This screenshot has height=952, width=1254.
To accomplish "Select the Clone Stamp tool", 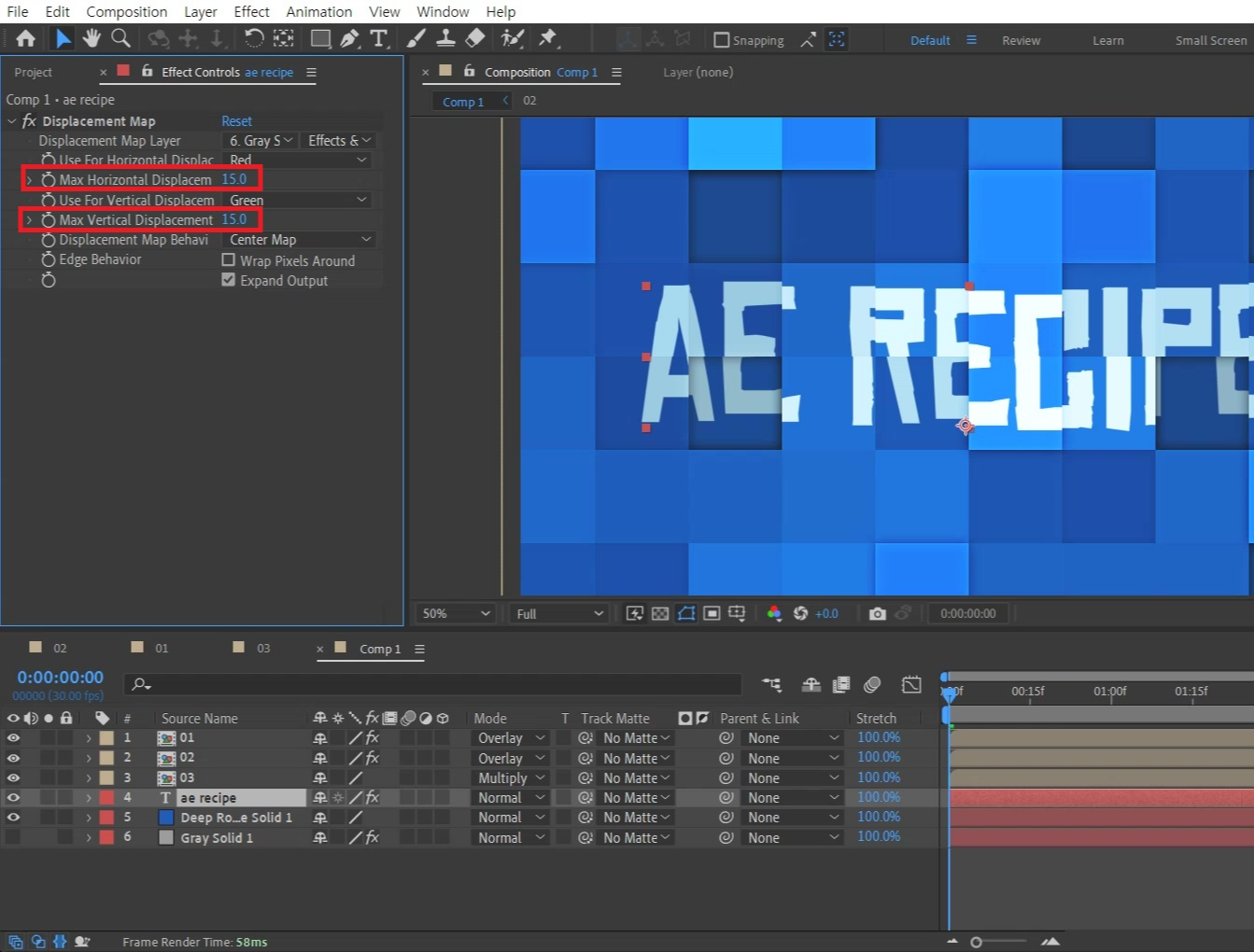I will coord(446,38).
